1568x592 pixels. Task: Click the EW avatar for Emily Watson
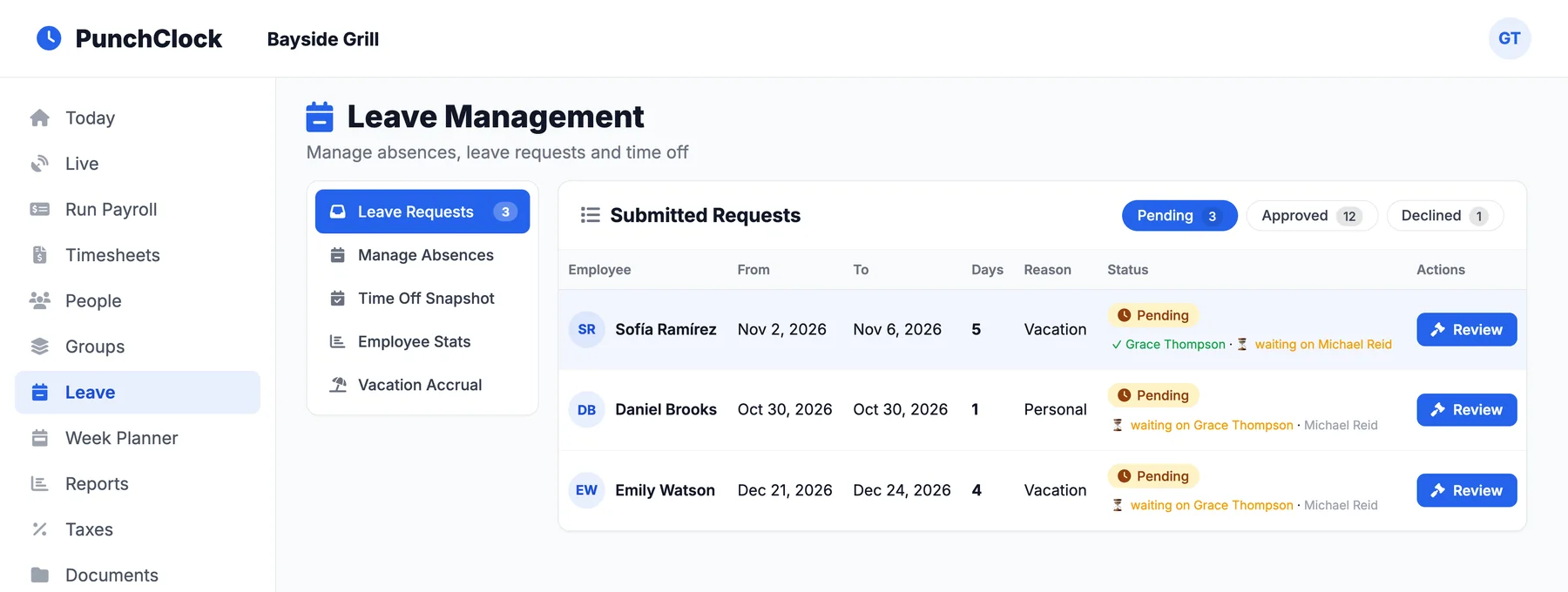(586, 490)
